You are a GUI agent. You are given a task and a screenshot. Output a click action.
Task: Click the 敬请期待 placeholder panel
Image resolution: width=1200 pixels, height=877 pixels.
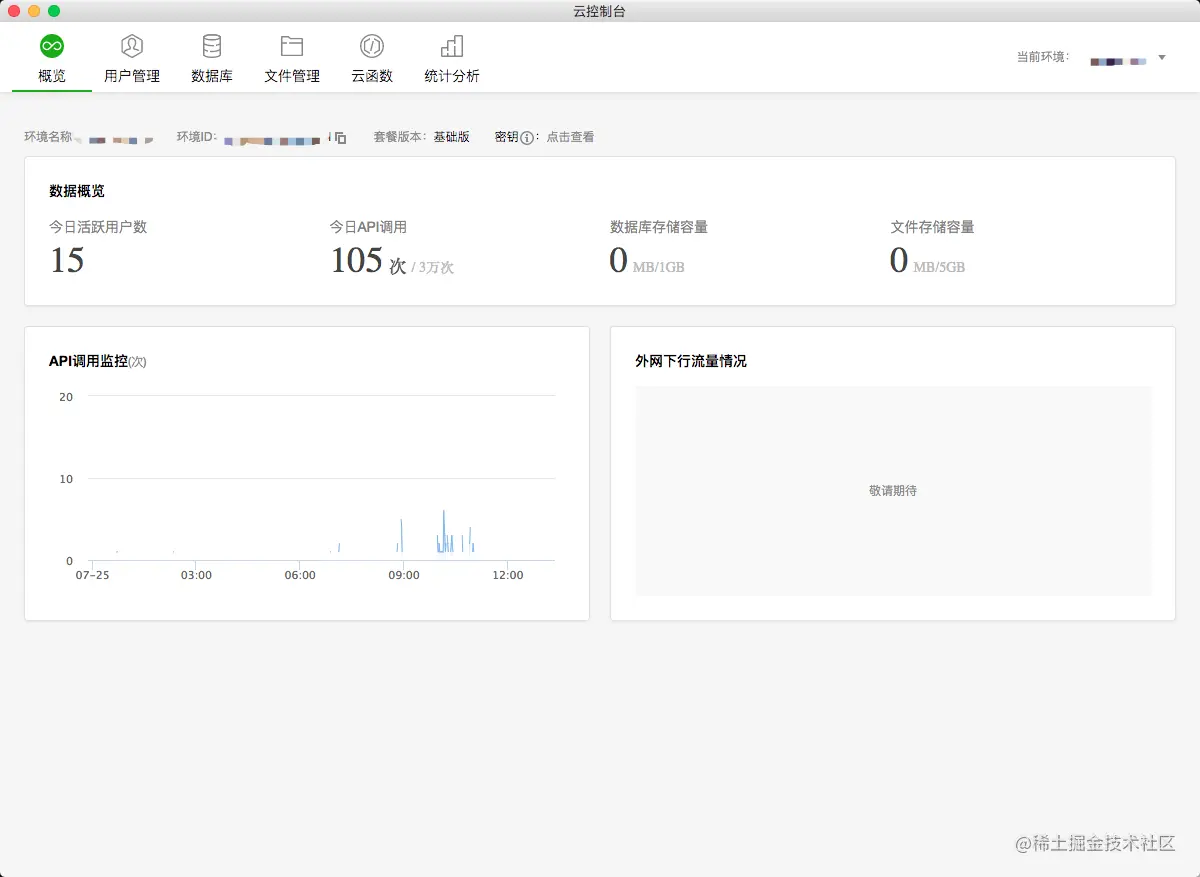[x=893, y=491]
